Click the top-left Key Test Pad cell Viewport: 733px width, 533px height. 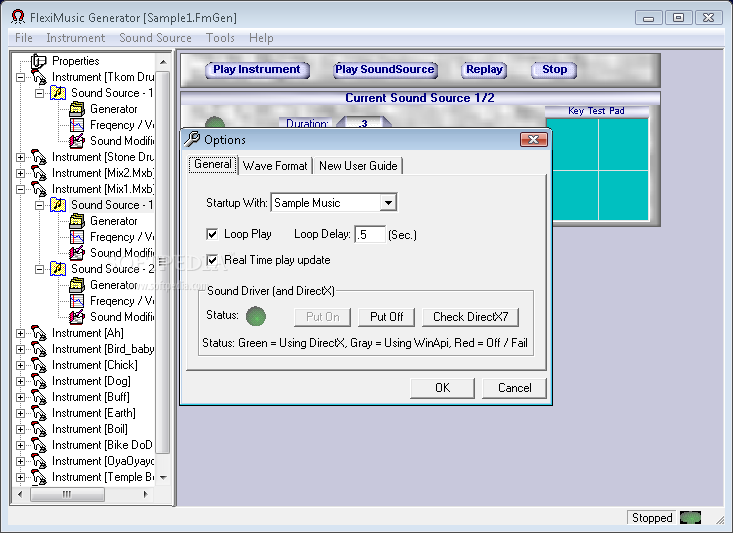pos(573,144)
